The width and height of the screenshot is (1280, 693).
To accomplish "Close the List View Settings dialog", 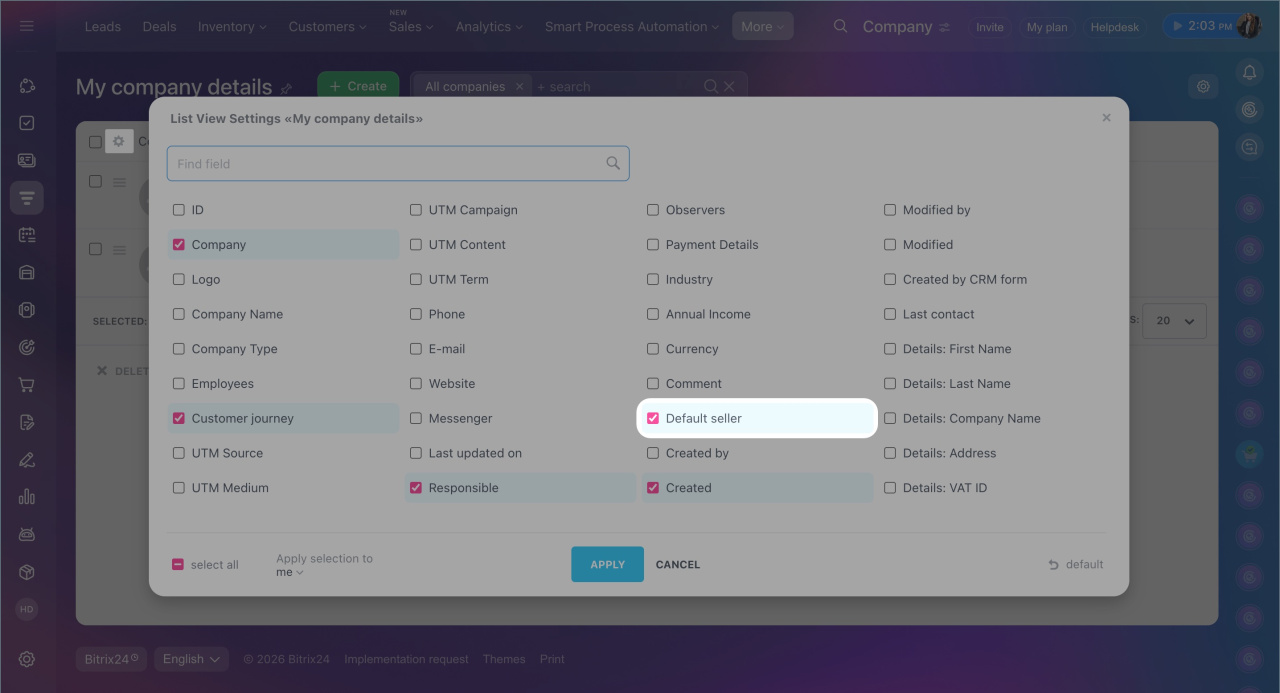I will tap(1106, 118).
